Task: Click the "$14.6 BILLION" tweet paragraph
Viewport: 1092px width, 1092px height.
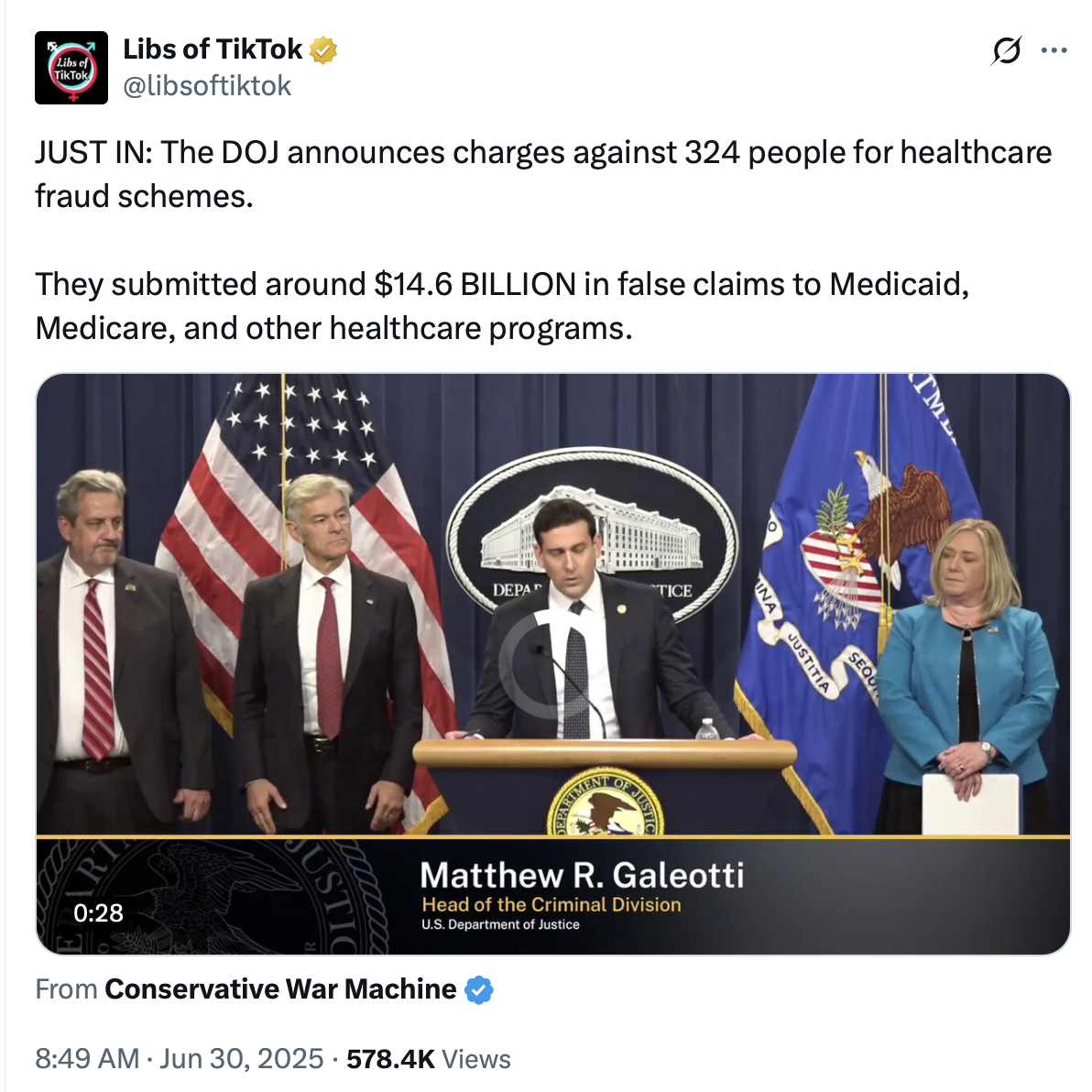Action: point(502,305)
